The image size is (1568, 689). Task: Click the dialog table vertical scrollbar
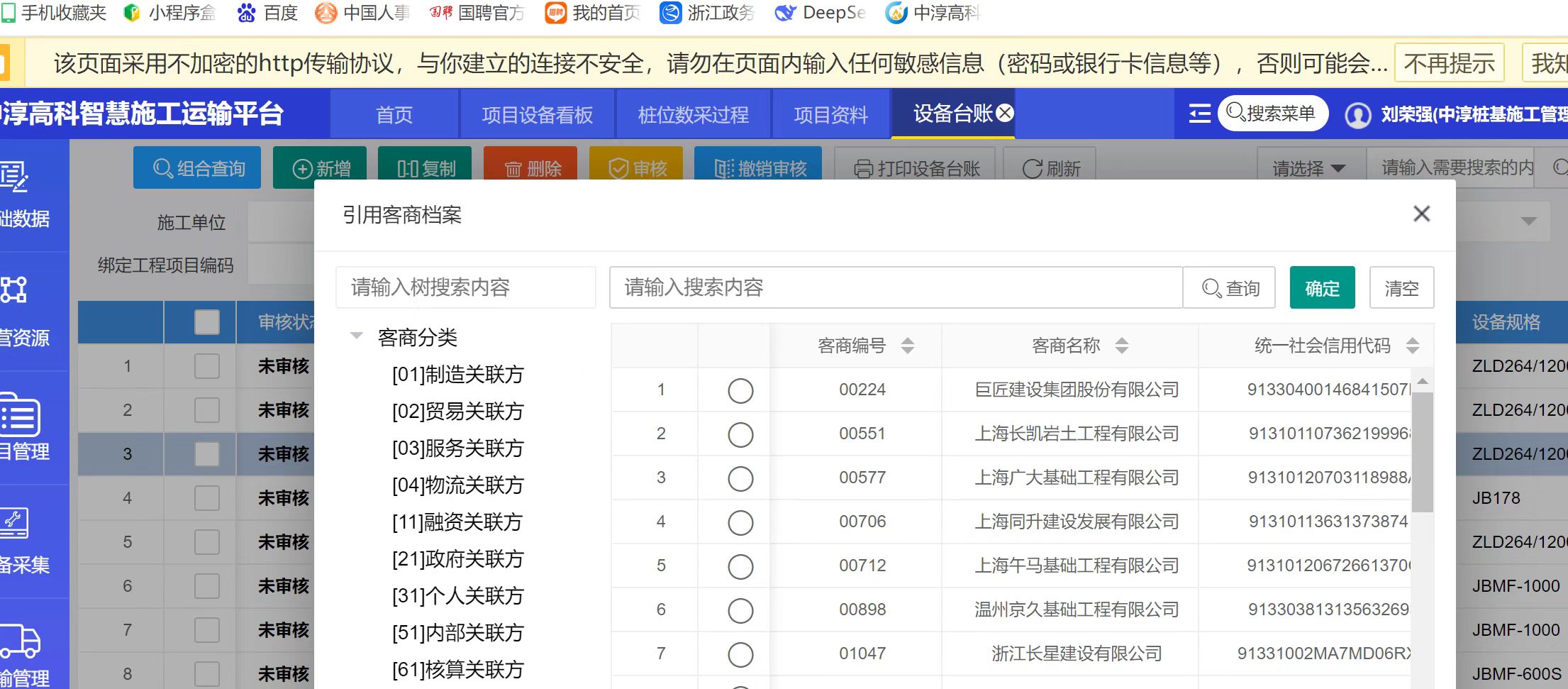(1422, 454)
